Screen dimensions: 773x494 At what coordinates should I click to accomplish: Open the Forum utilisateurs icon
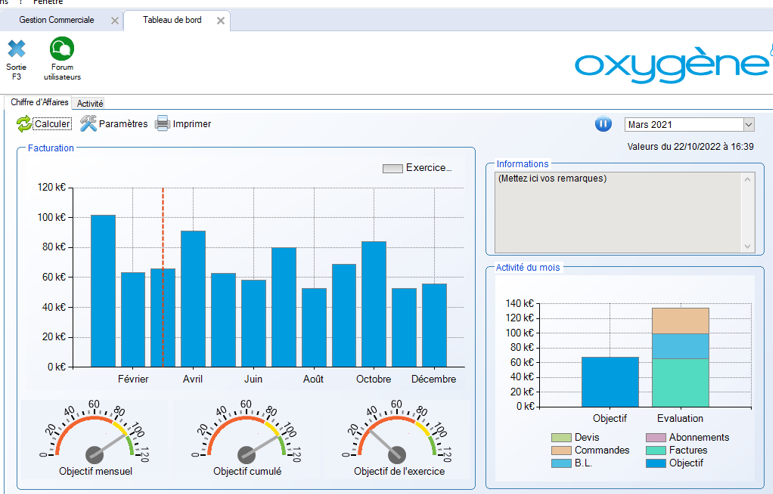(62, 49)
